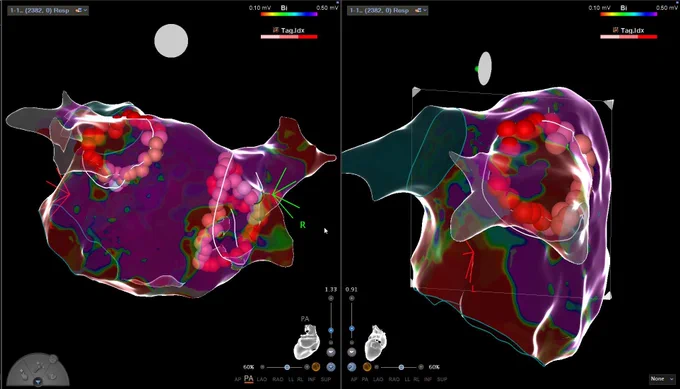Click right pane transparency decrease button
Screen dimensions: 680x389
(x=376, y=367)
